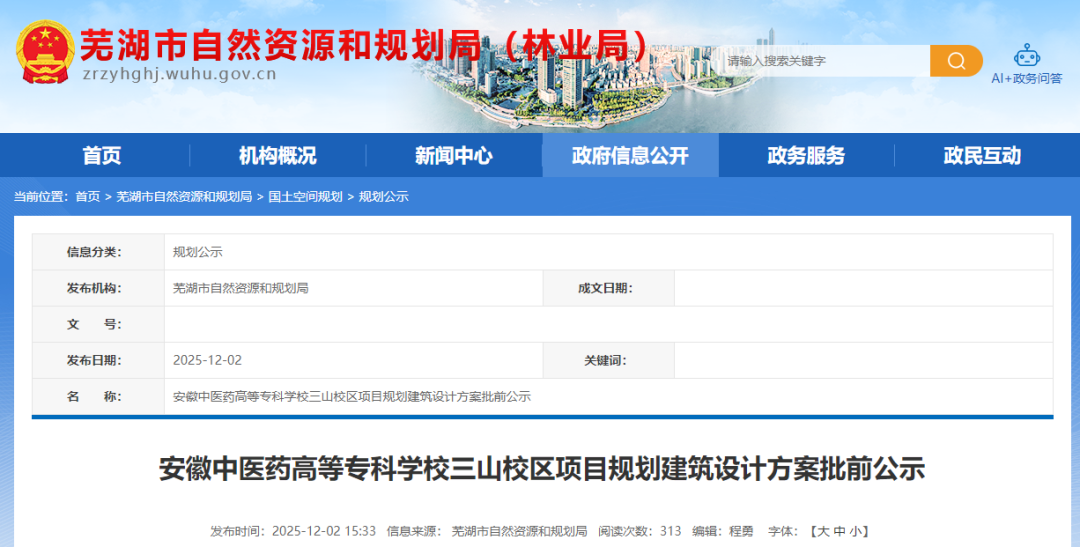Click the 信息来源 芜湖市自然资源和规划局 text

[487, 531]
